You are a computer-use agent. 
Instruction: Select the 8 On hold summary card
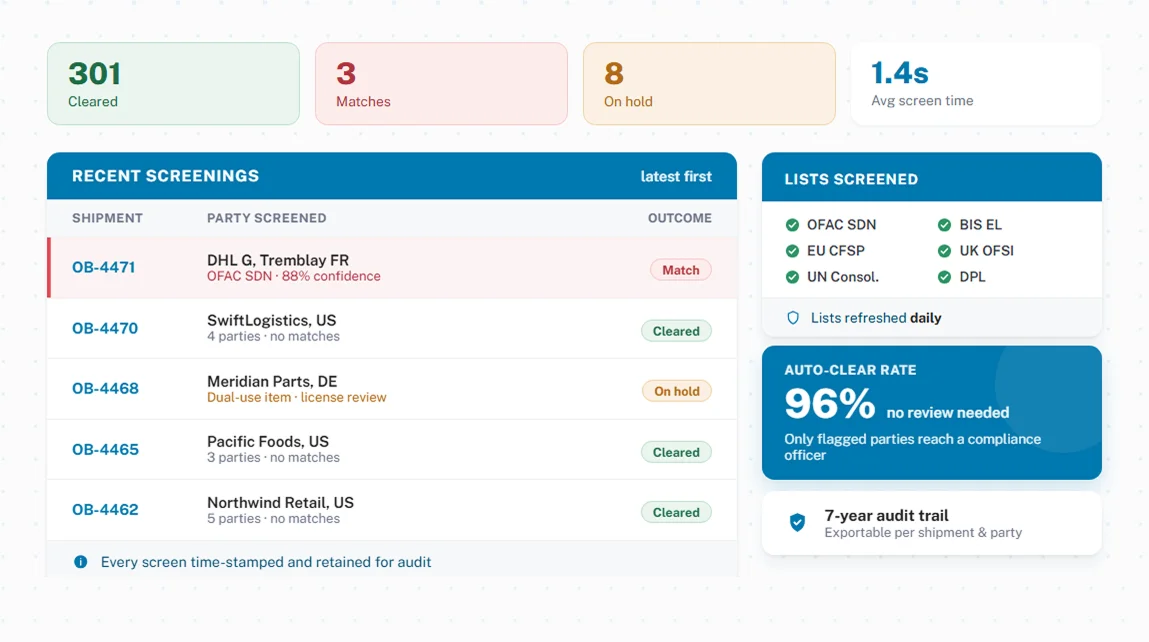pyautogui.click(x=709, y=84)
